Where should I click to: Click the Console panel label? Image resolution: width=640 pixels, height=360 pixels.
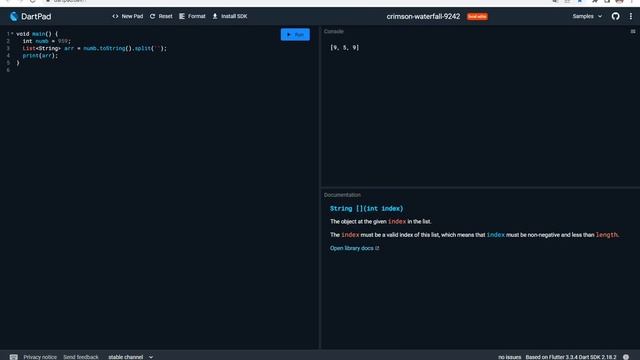334,31
